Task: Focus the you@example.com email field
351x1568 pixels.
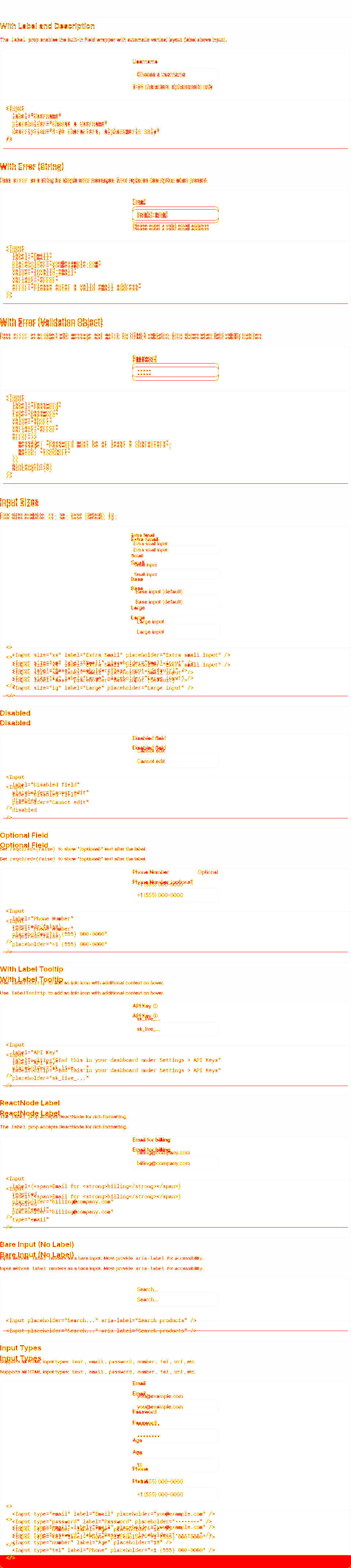Action: (x=175, y=1406)
